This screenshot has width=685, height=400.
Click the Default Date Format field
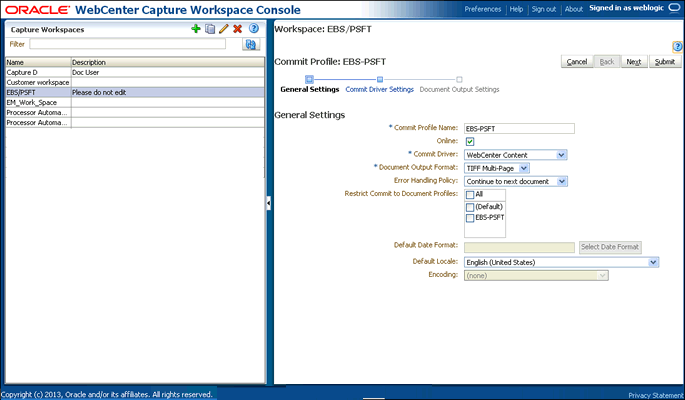pyautogui.click(x=519, y=248)
